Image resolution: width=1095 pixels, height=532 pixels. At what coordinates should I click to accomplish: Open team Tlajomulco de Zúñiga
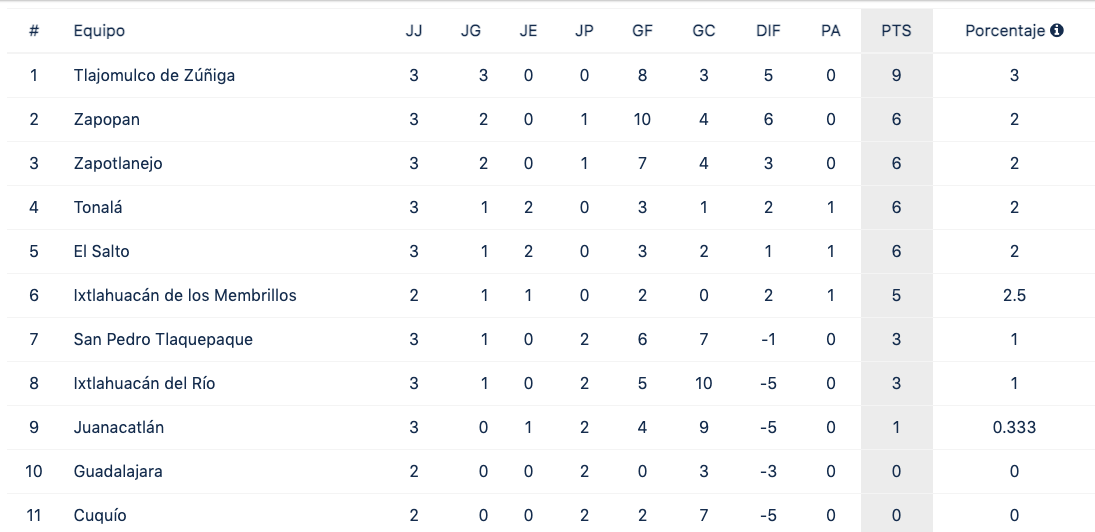click(154, 75)
